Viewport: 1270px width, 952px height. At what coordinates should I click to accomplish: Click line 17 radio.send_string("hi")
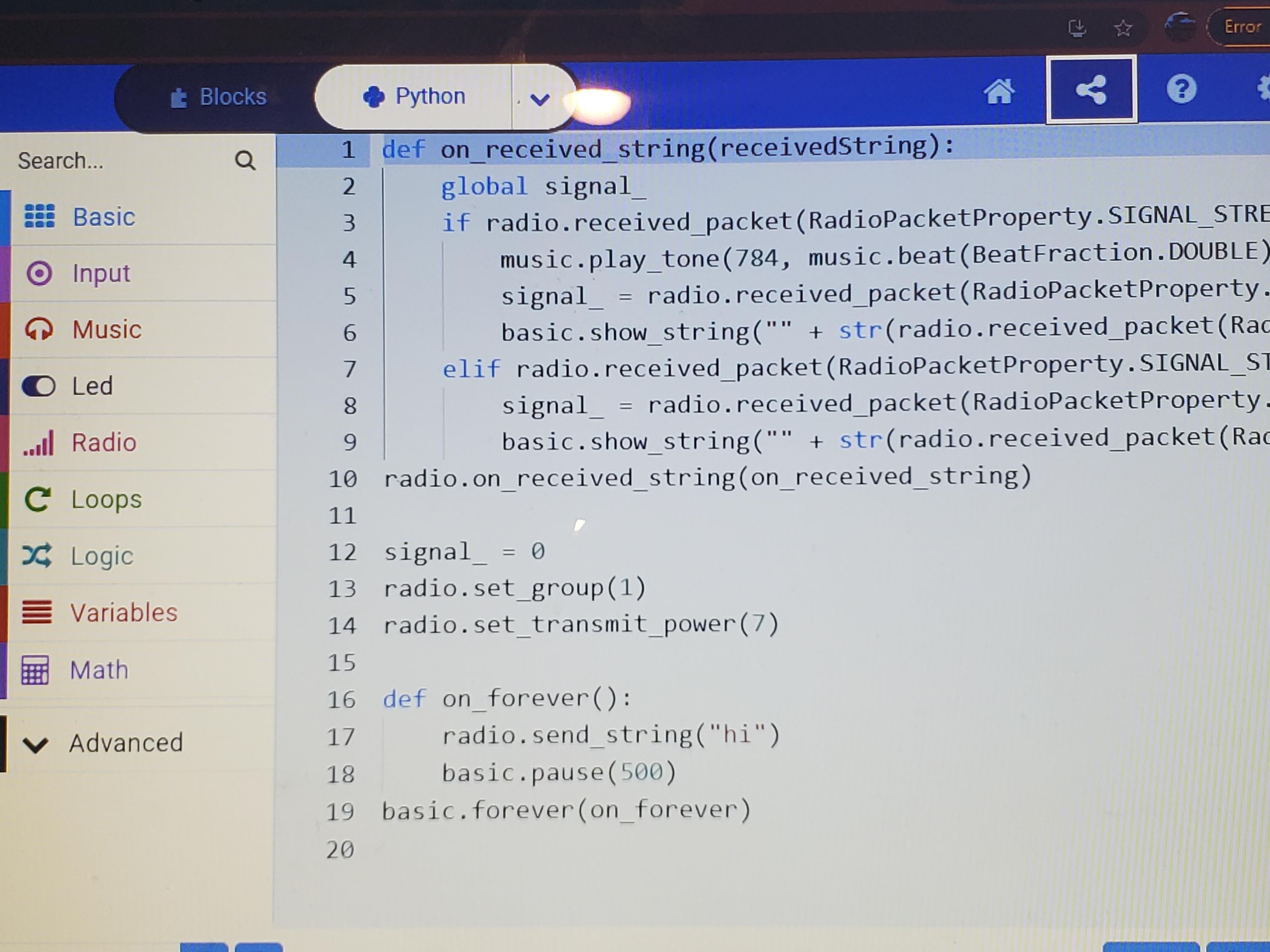(611, 735)
